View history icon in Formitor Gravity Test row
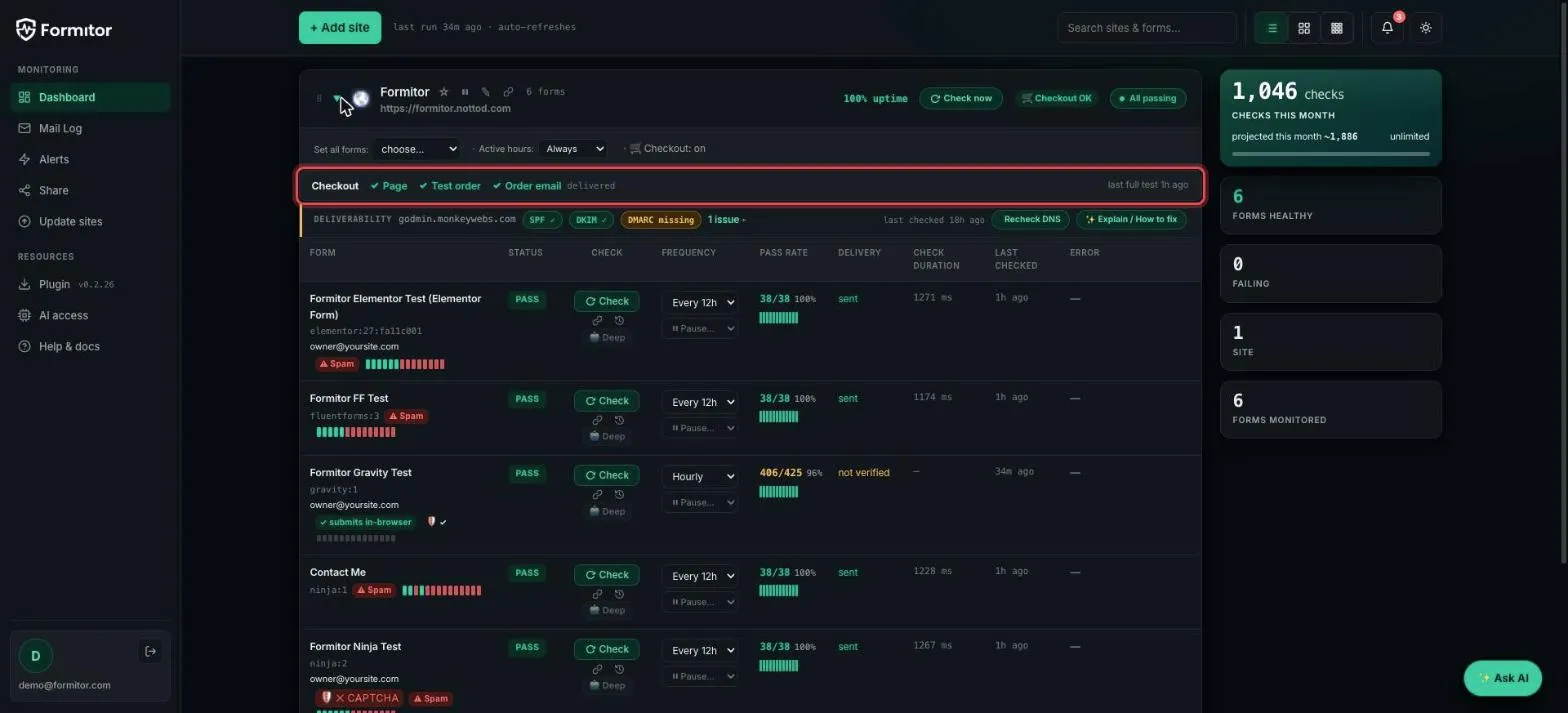The image size is (1568, 713). click(619, 495)
